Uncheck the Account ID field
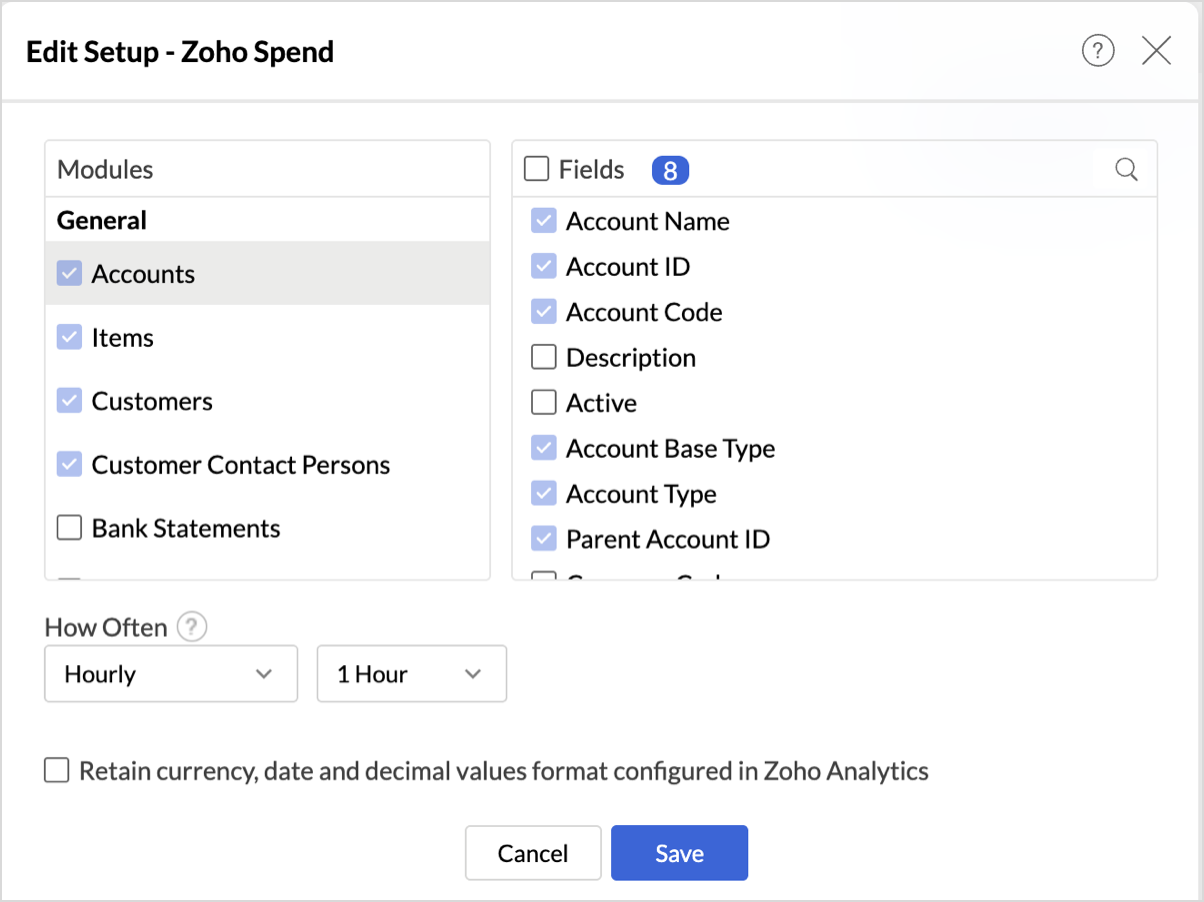 point(543,267)
